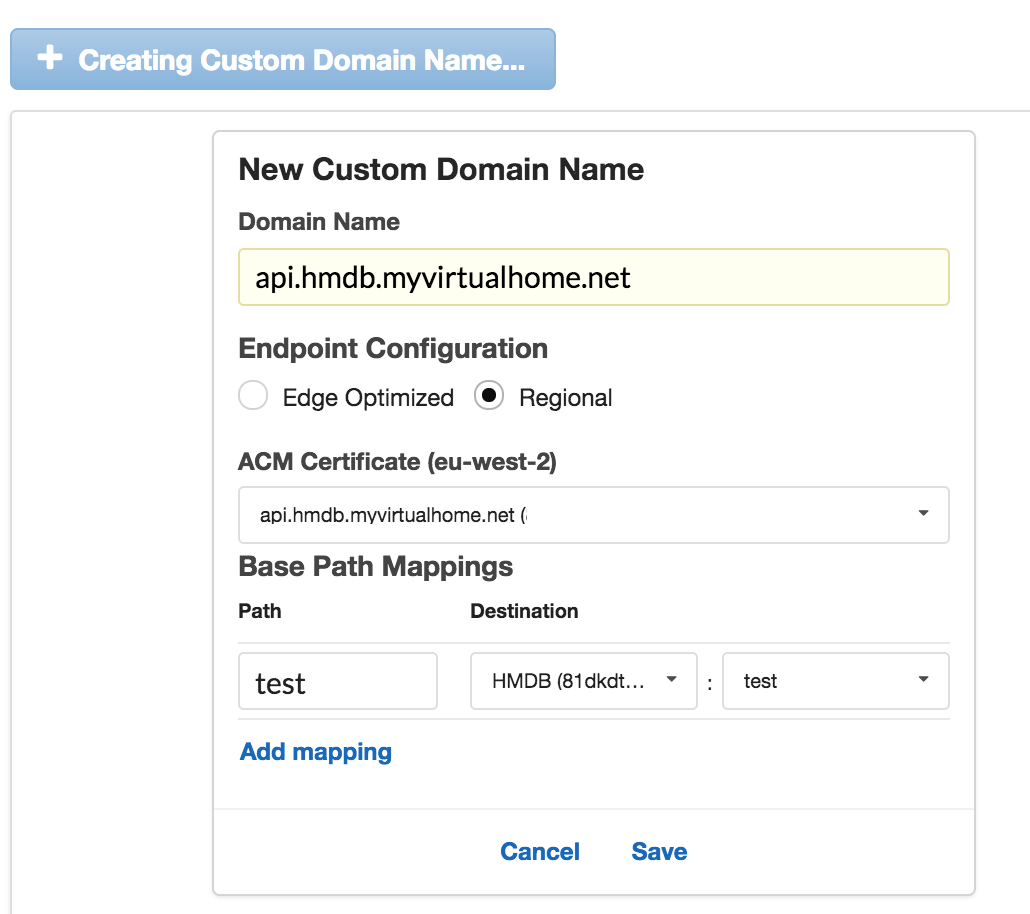Click the Domain Name field label
Viewport: 1030px width, 914px height.
(319, 222)
